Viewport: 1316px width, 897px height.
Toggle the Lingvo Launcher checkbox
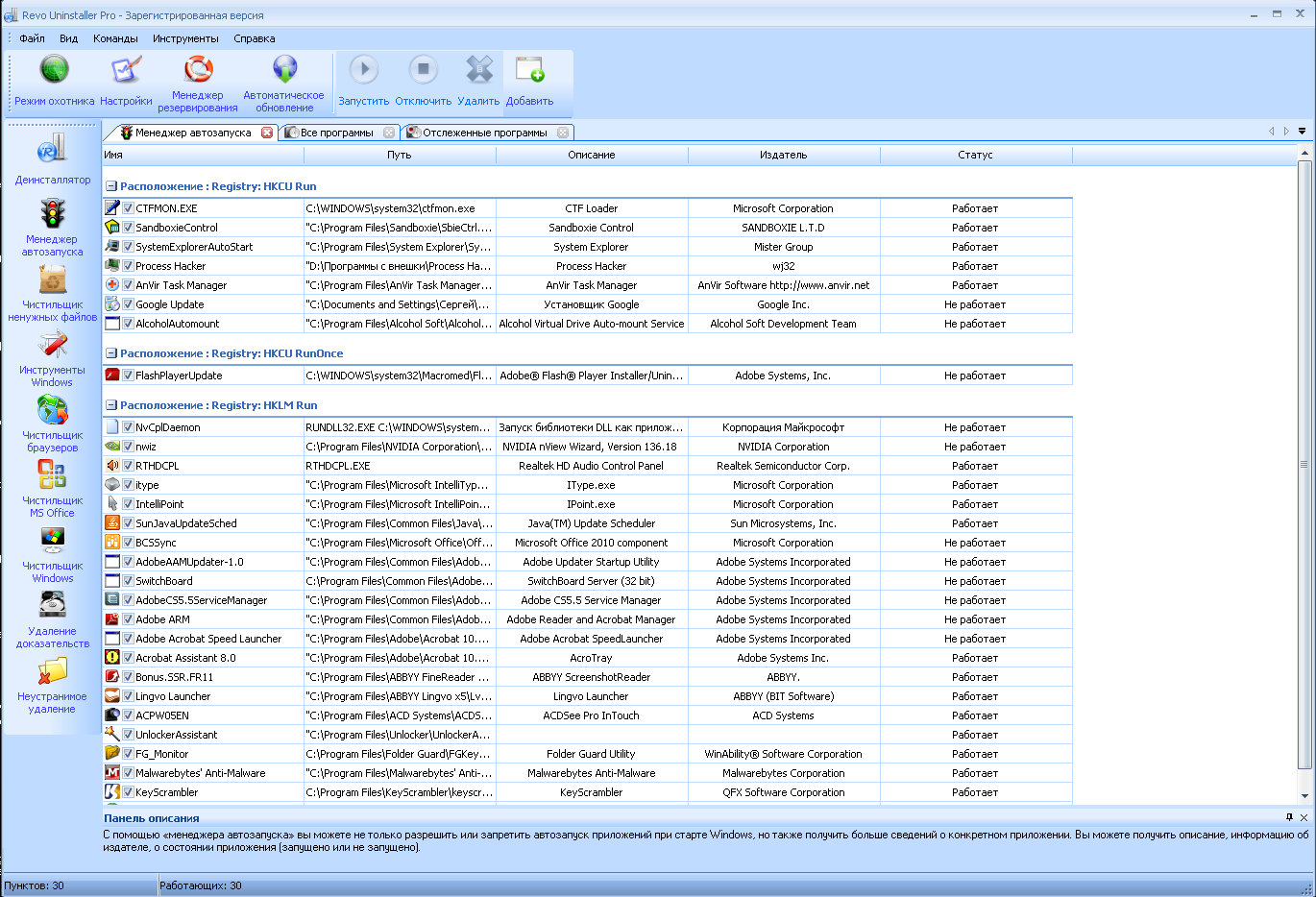(x=128, y=696)
